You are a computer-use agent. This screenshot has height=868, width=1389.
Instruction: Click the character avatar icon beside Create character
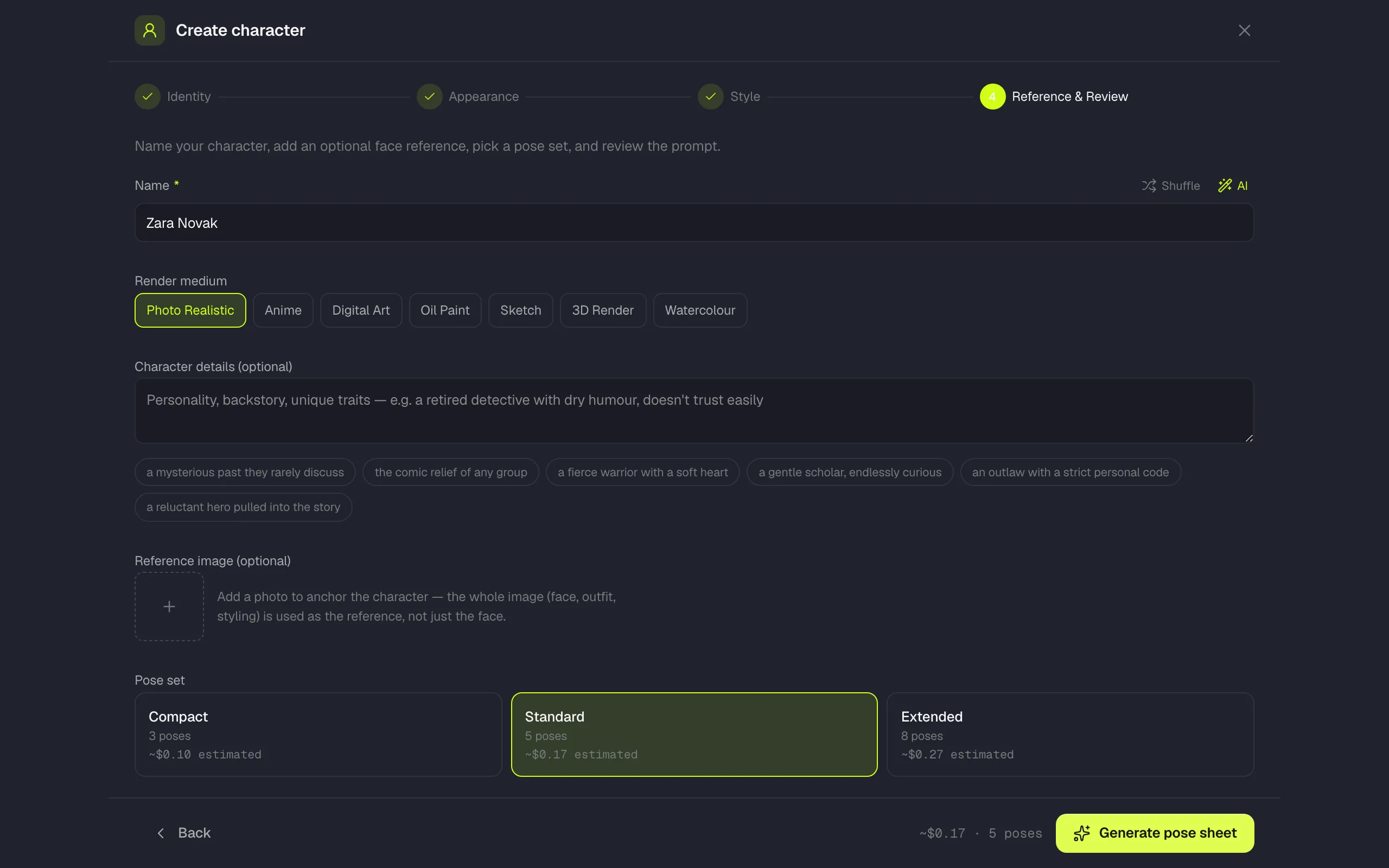(x=150, y=30)
